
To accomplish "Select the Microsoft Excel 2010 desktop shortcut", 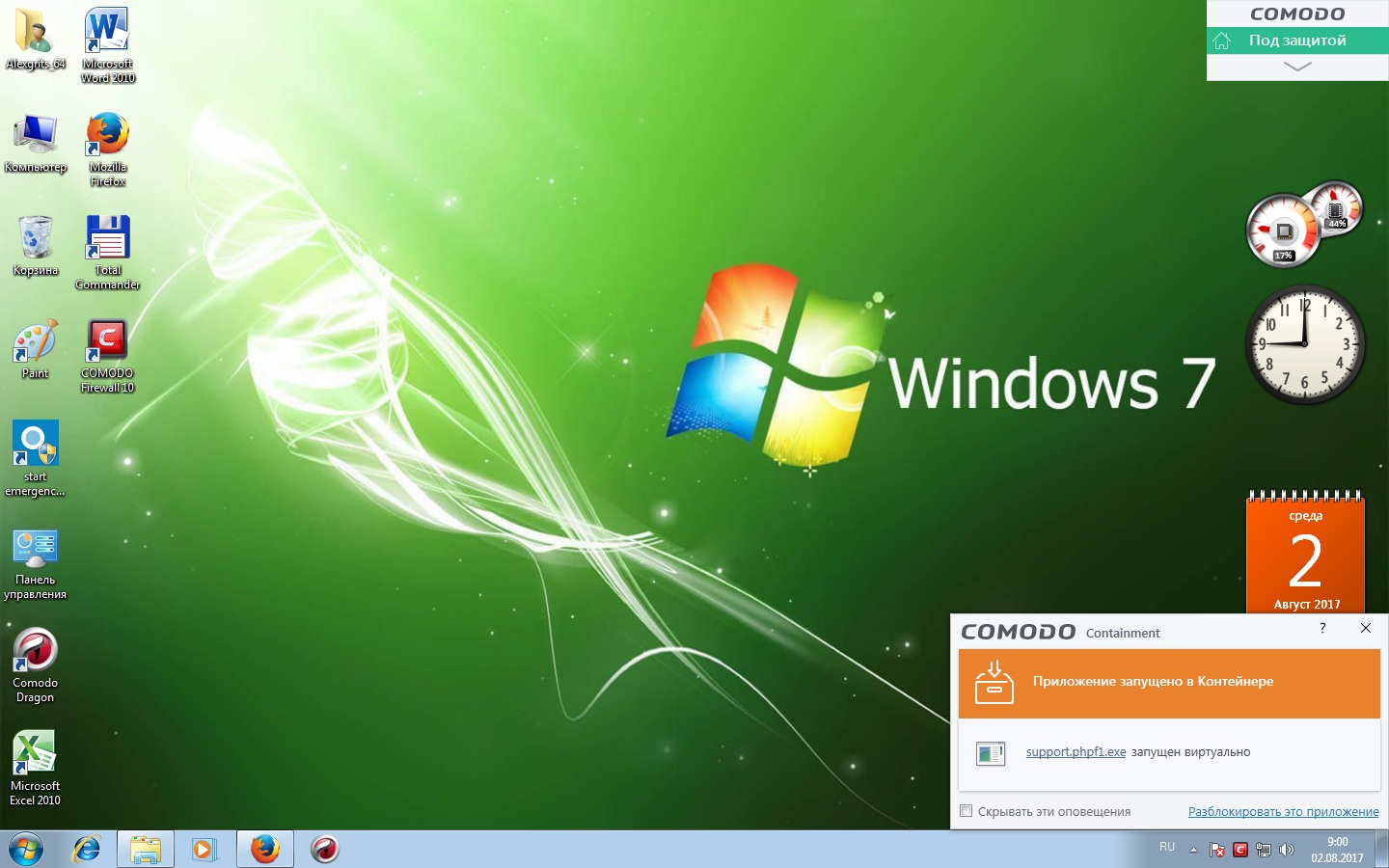I will click(x=36, y=769).
